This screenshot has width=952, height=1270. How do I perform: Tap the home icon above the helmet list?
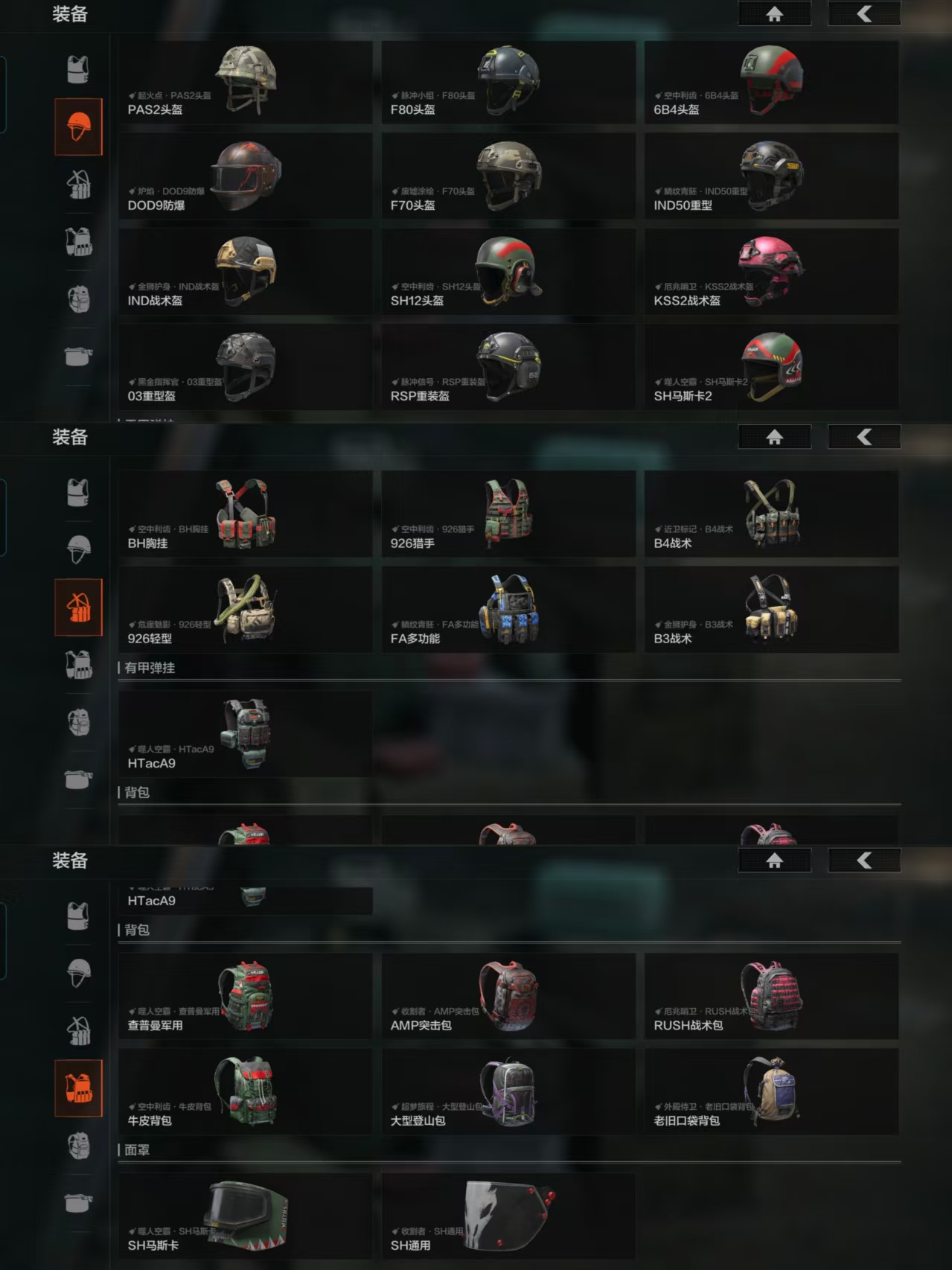coord(774,13)
